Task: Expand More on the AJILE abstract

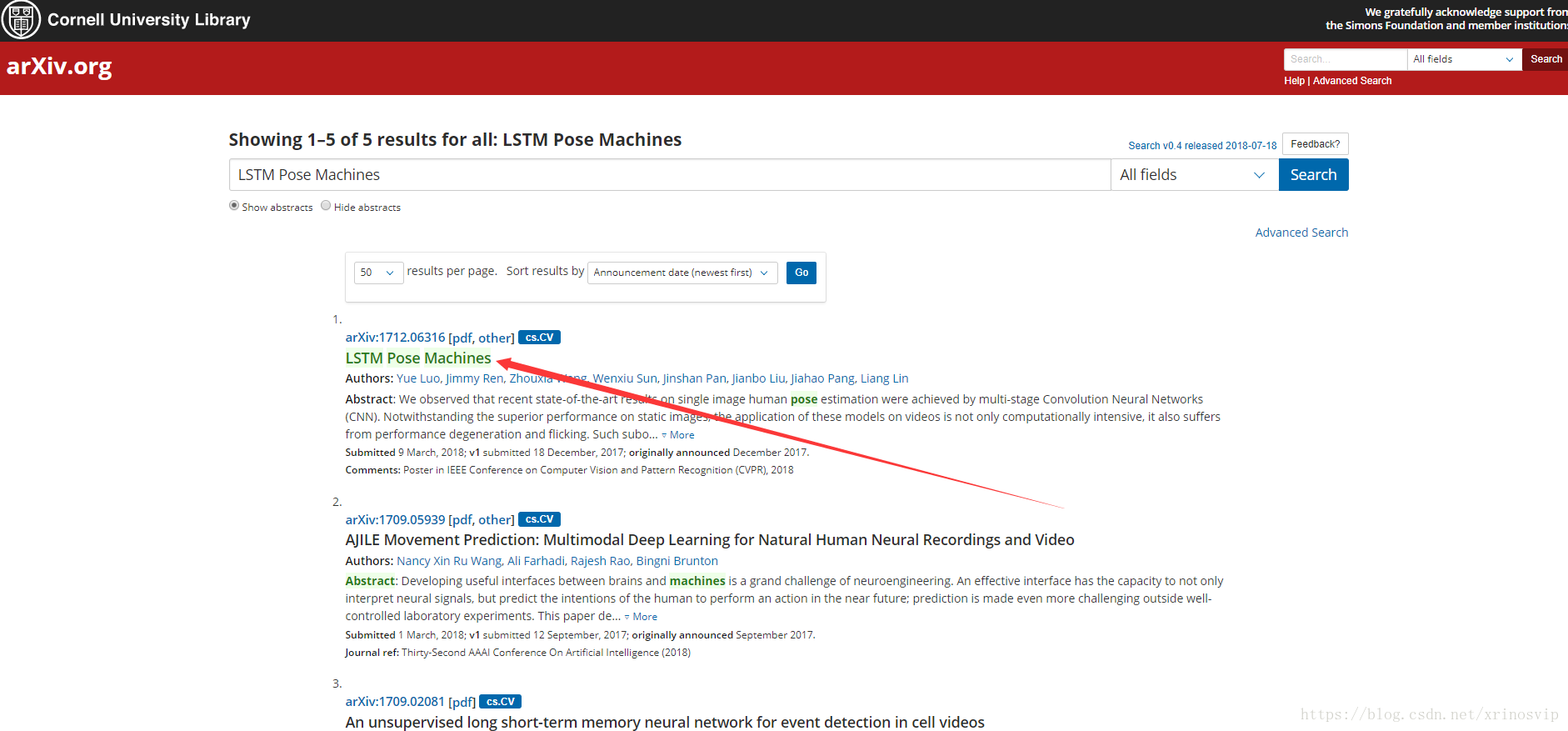Action: (642, 617)
